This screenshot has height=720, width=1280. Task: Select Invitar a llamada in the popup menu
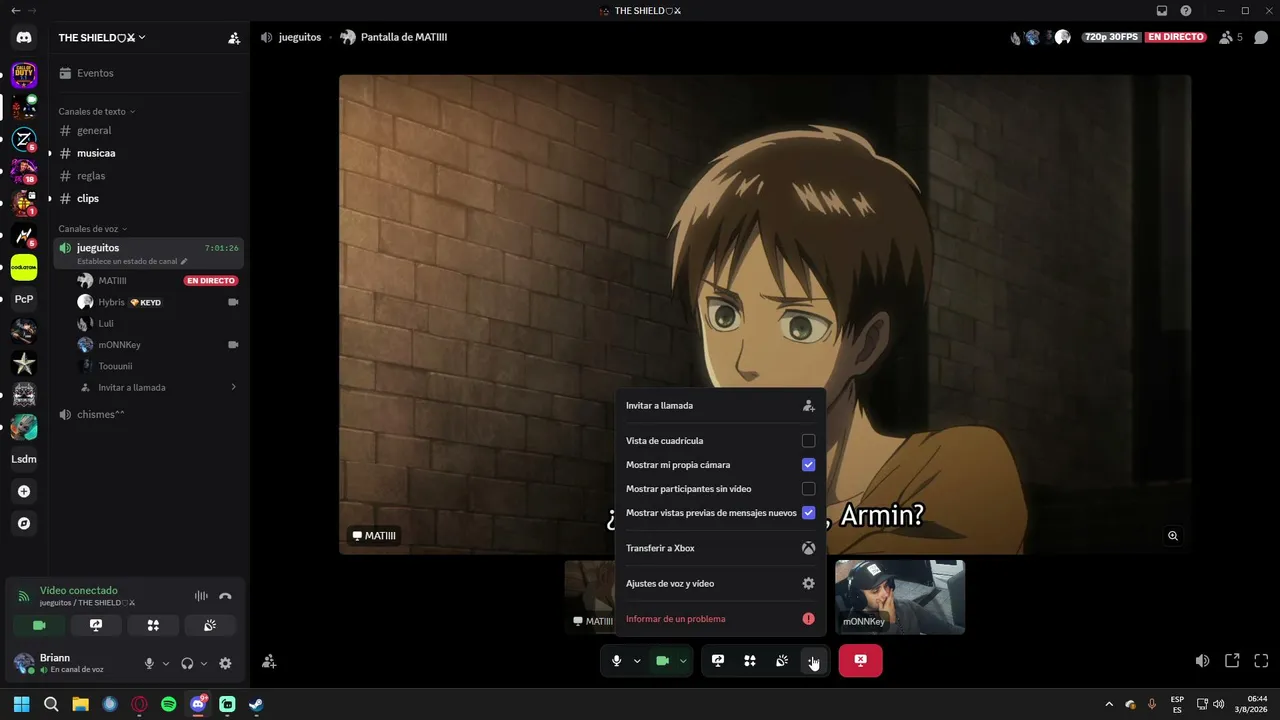pos(720,406)
